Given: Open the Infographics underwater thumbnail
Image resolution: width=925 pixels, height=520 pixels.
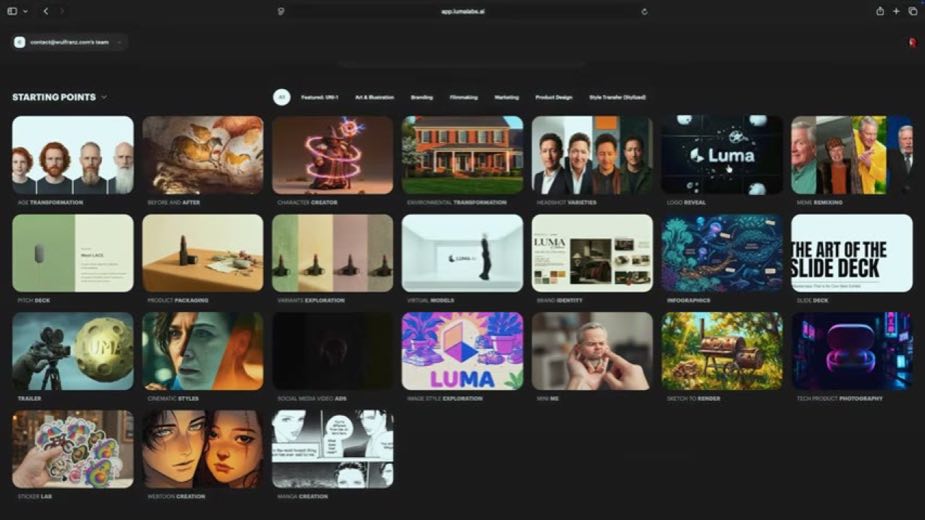Looking at the screenshot, I should coord(722,253).
